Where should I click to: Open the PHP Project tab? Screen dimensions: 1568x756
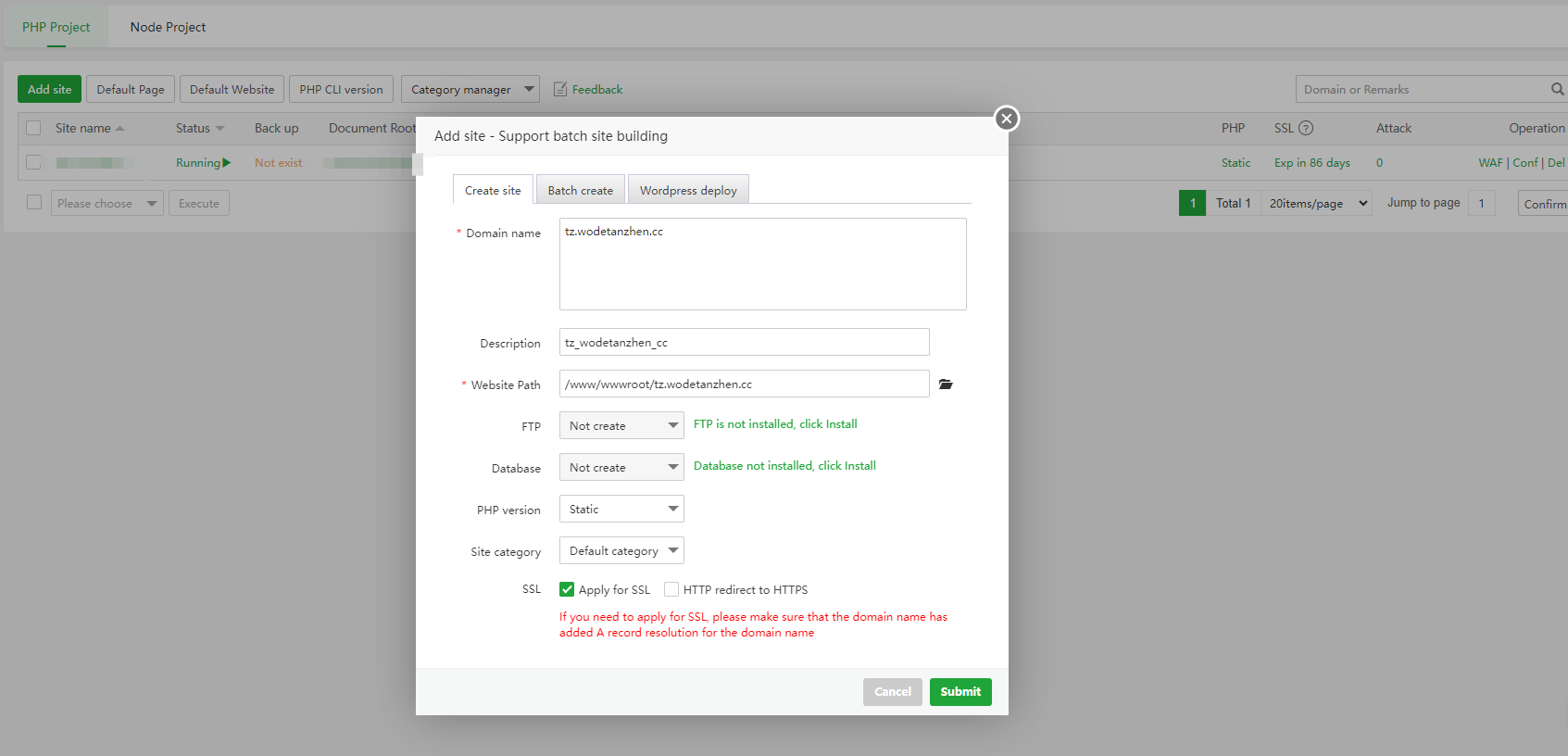[x=56, y=27]
